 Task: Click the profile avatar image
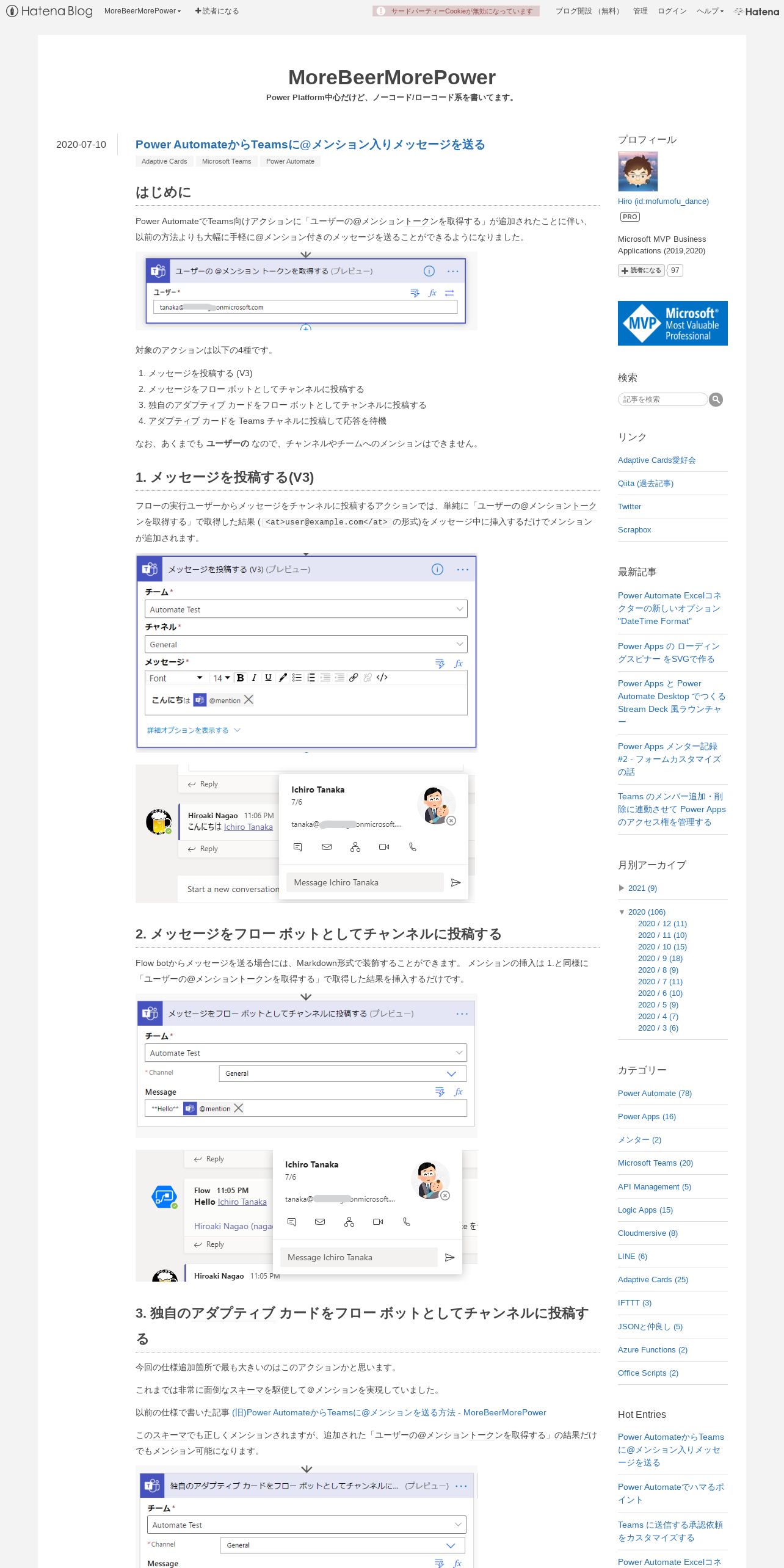click(x=637, y=172)
